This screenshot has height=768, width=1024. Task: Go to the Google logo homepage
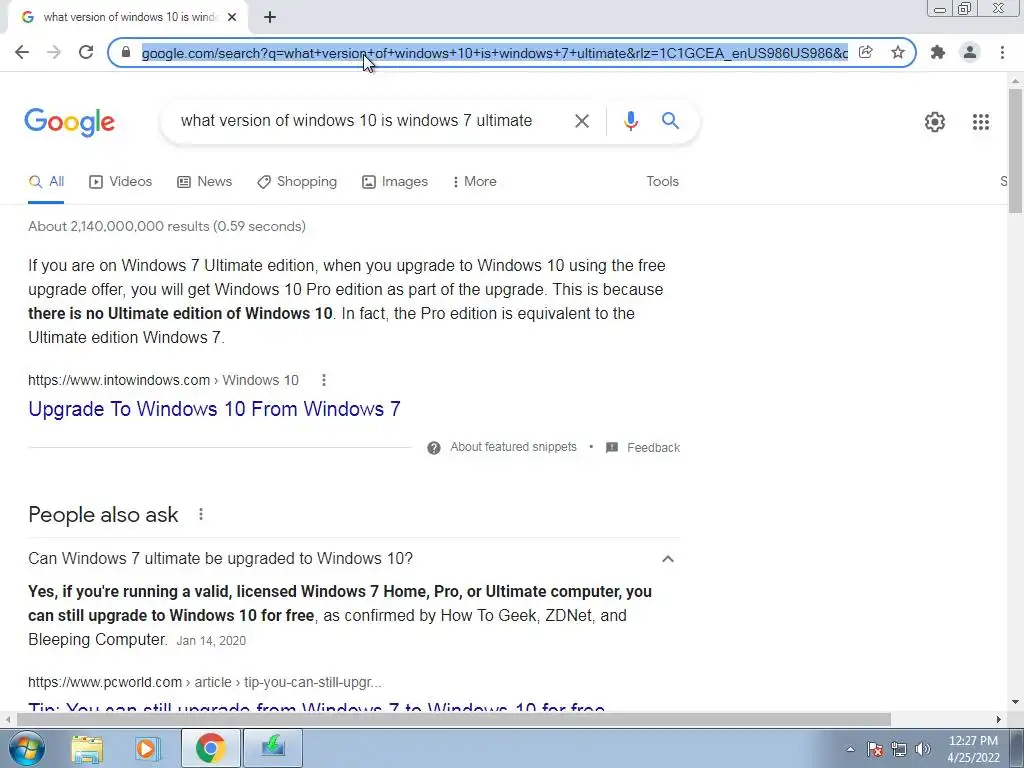pyautogui.click(x=70, y=122)
